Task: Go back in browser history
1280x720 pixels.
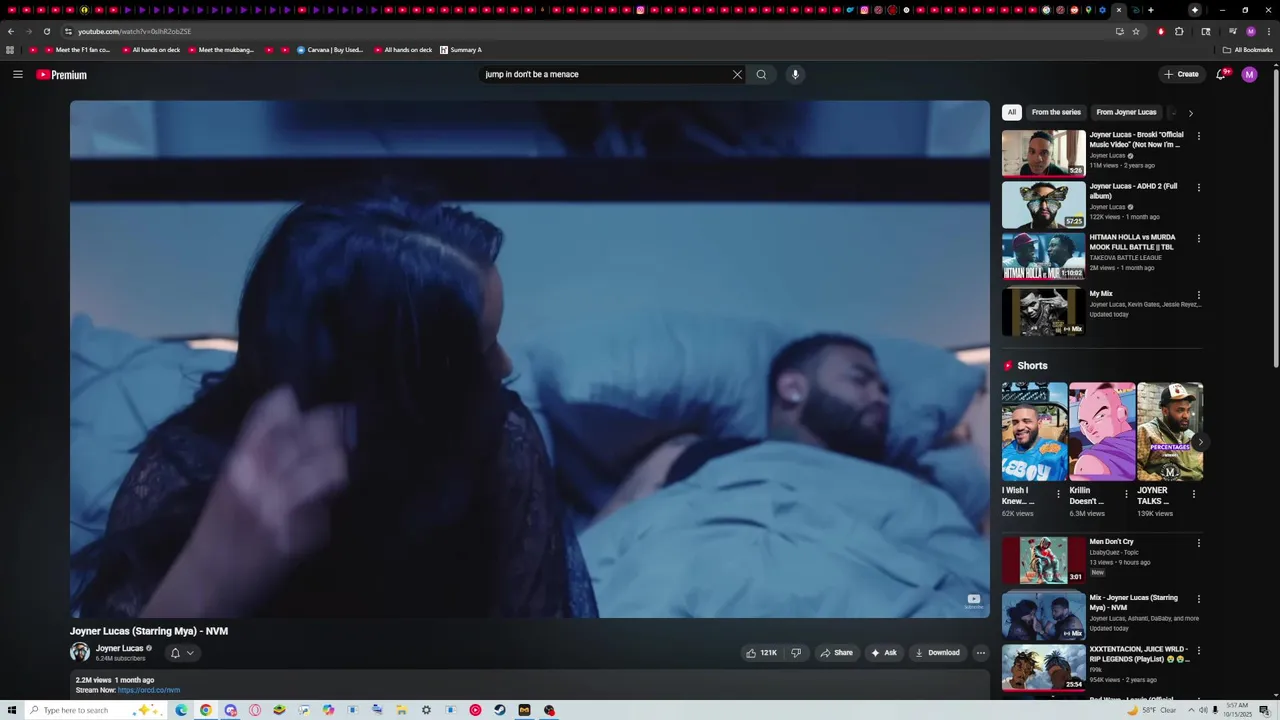Action: [11, 31]
